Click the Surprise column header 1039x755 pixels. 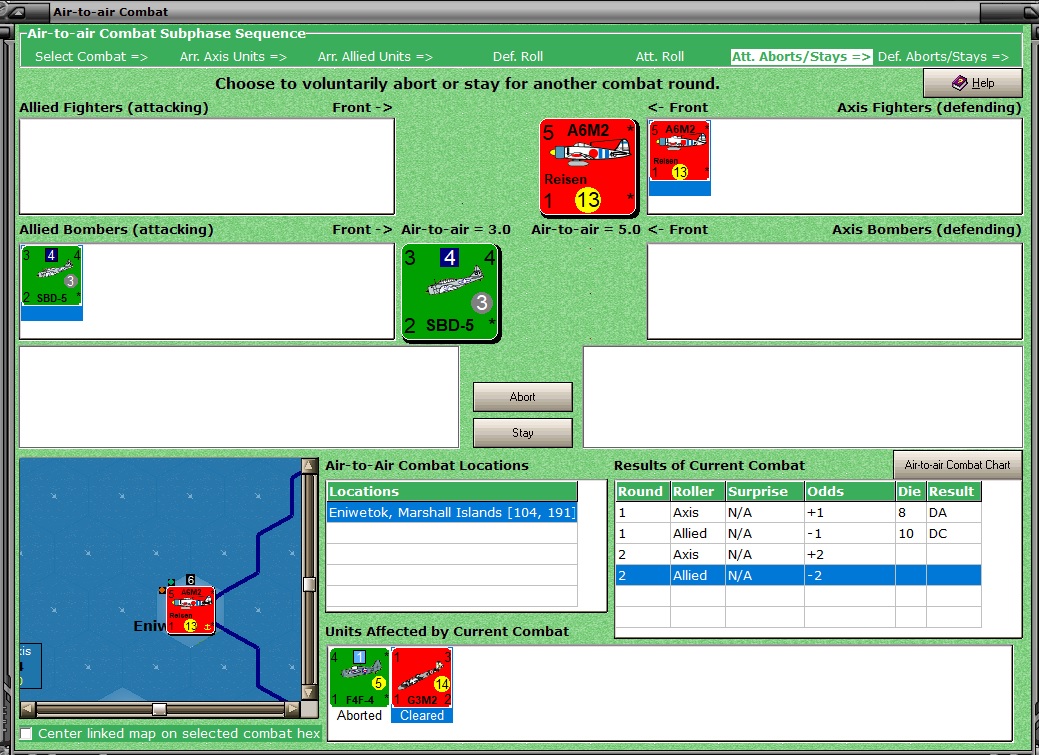coord(765,491)
